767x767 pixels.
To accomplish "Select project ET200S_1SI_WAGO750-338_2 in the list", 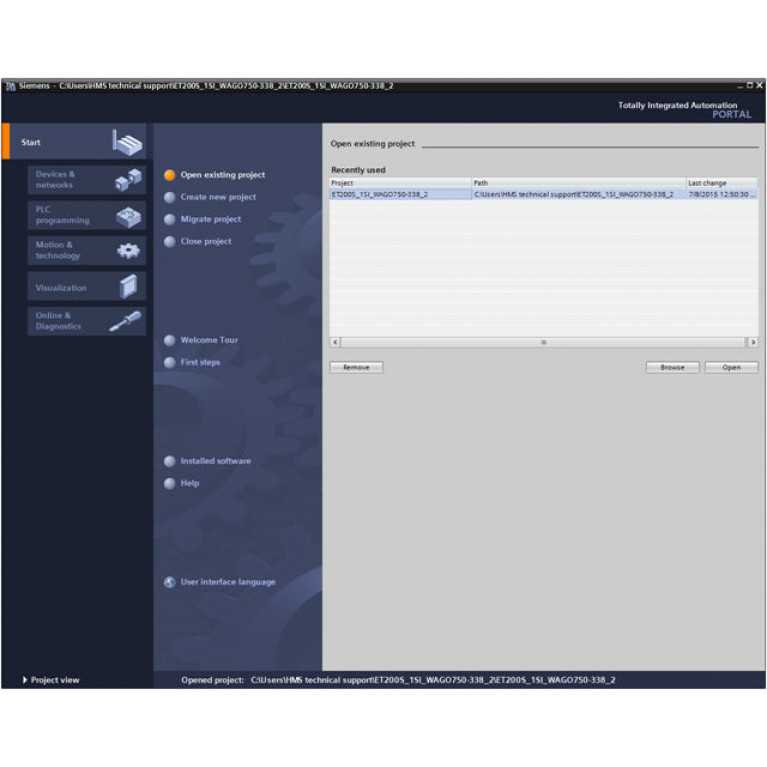I will tap(400, 195).
